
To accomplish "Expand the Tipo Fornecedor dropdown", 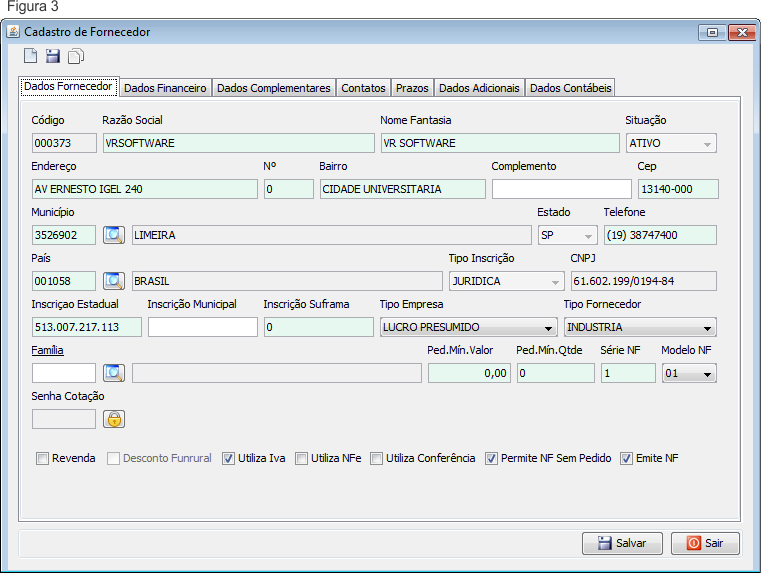I will click(x=640, y=327).
